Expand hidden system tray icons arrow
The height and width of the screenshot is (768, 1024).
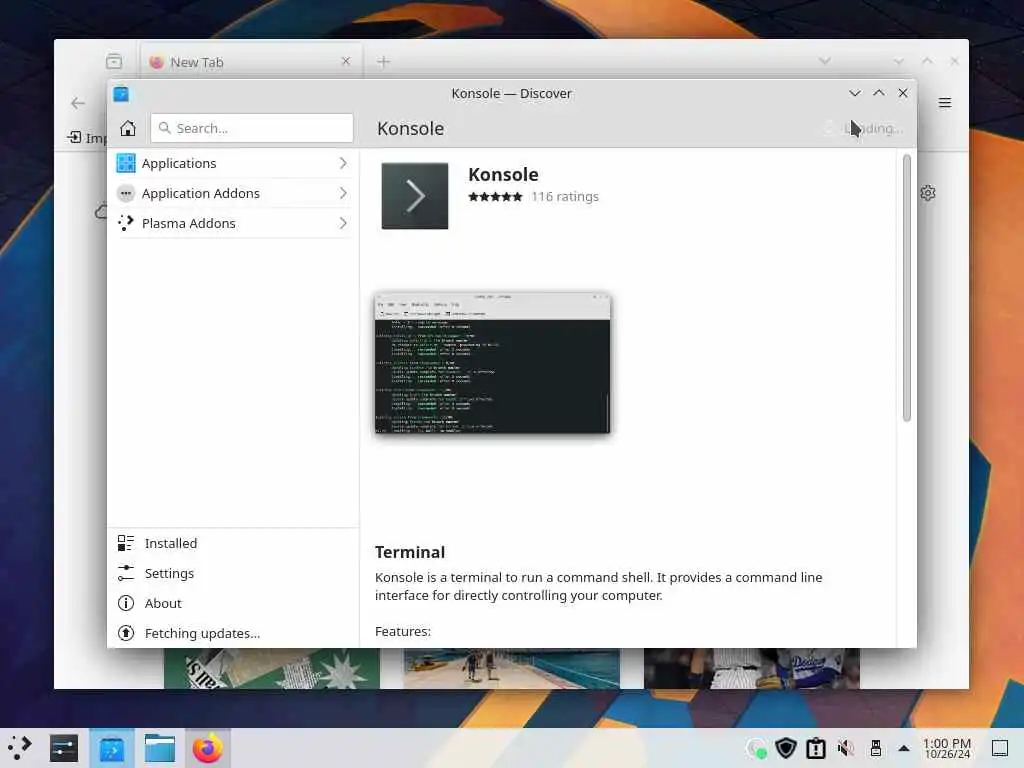tap(904, 748)
